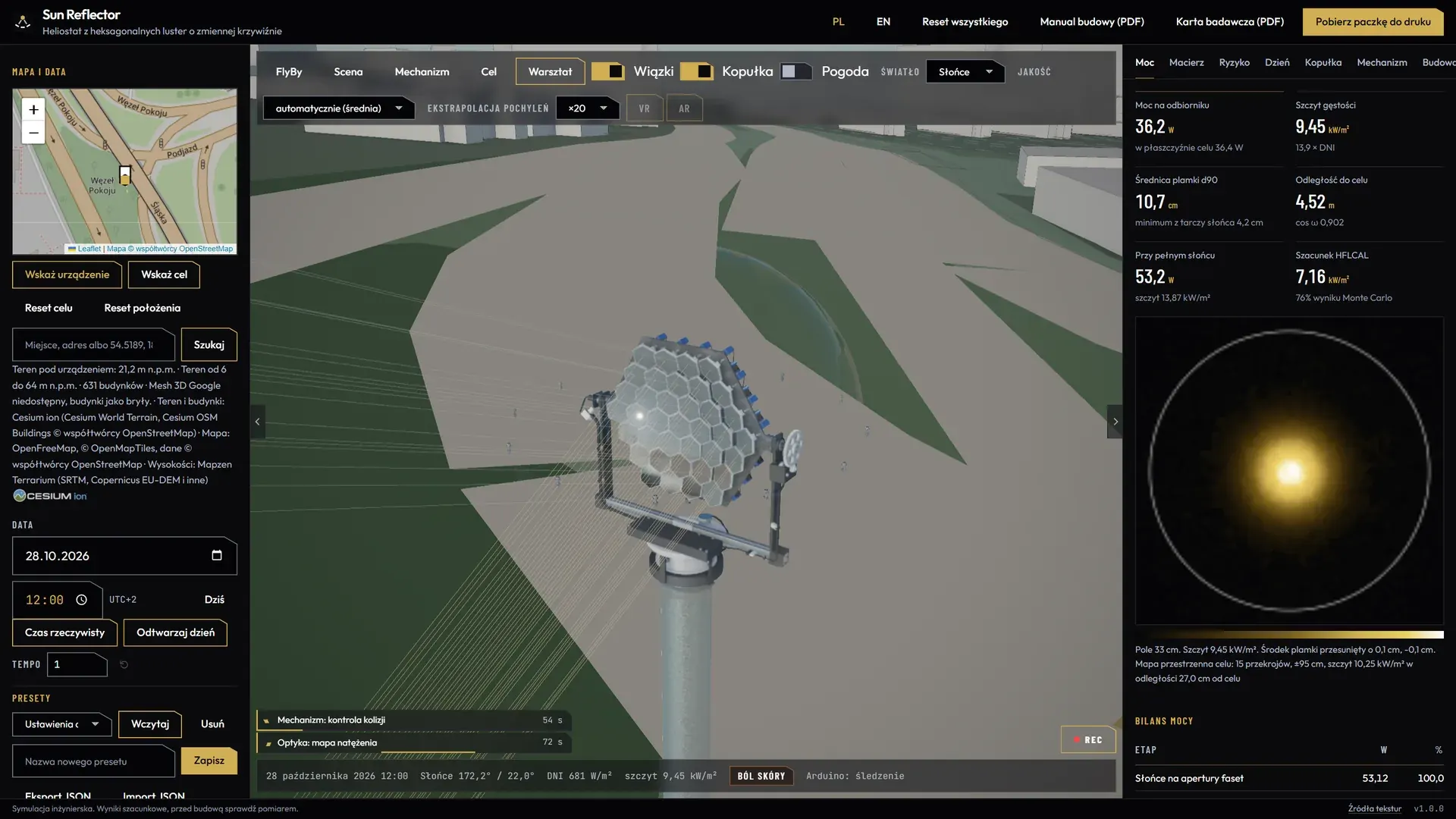This screenshot has height=819, width=1456.
Task: Click the place or address search field
Action: coord(93,345)
